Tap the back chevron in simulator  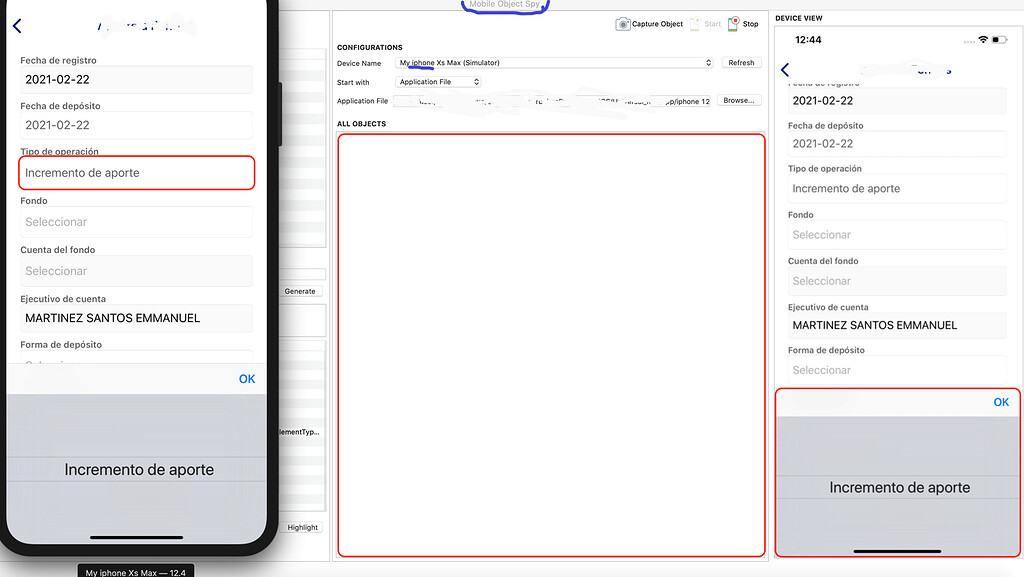coord(17,26)
